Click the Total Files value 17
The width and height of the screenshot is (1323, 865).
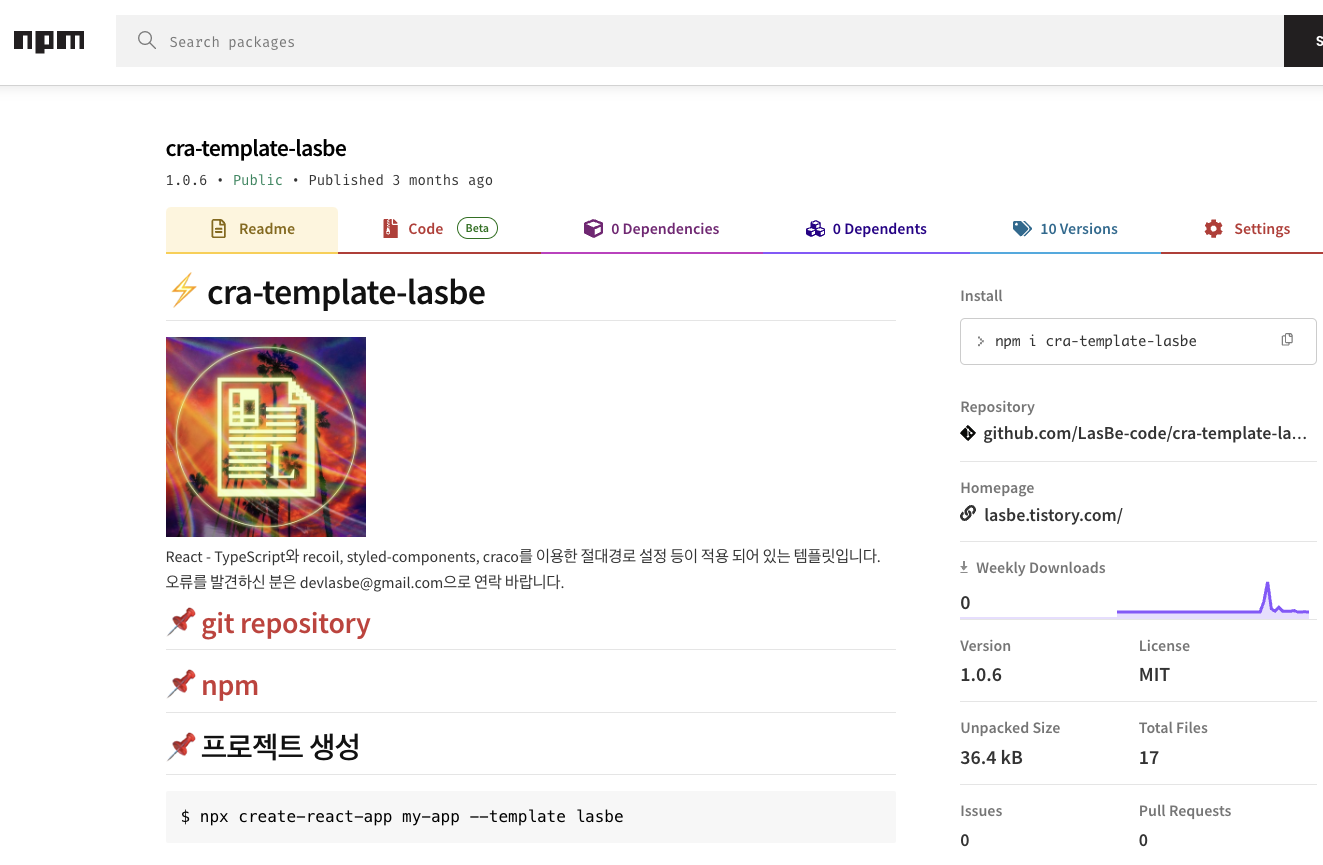[1149, 757]
